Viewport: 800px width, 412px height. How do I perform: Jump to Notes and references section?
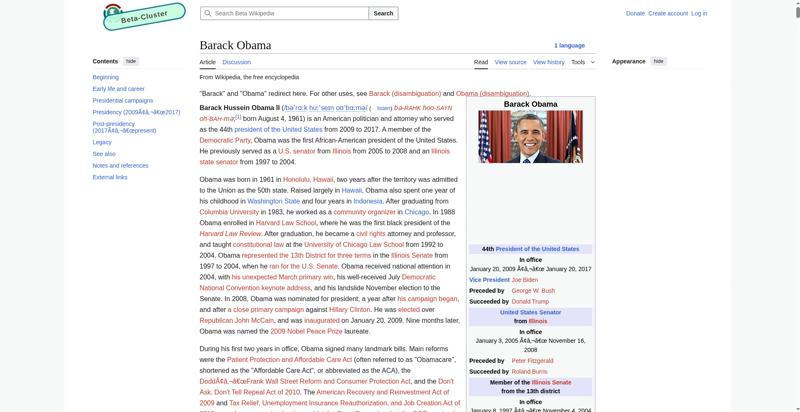tap(120, 166)
